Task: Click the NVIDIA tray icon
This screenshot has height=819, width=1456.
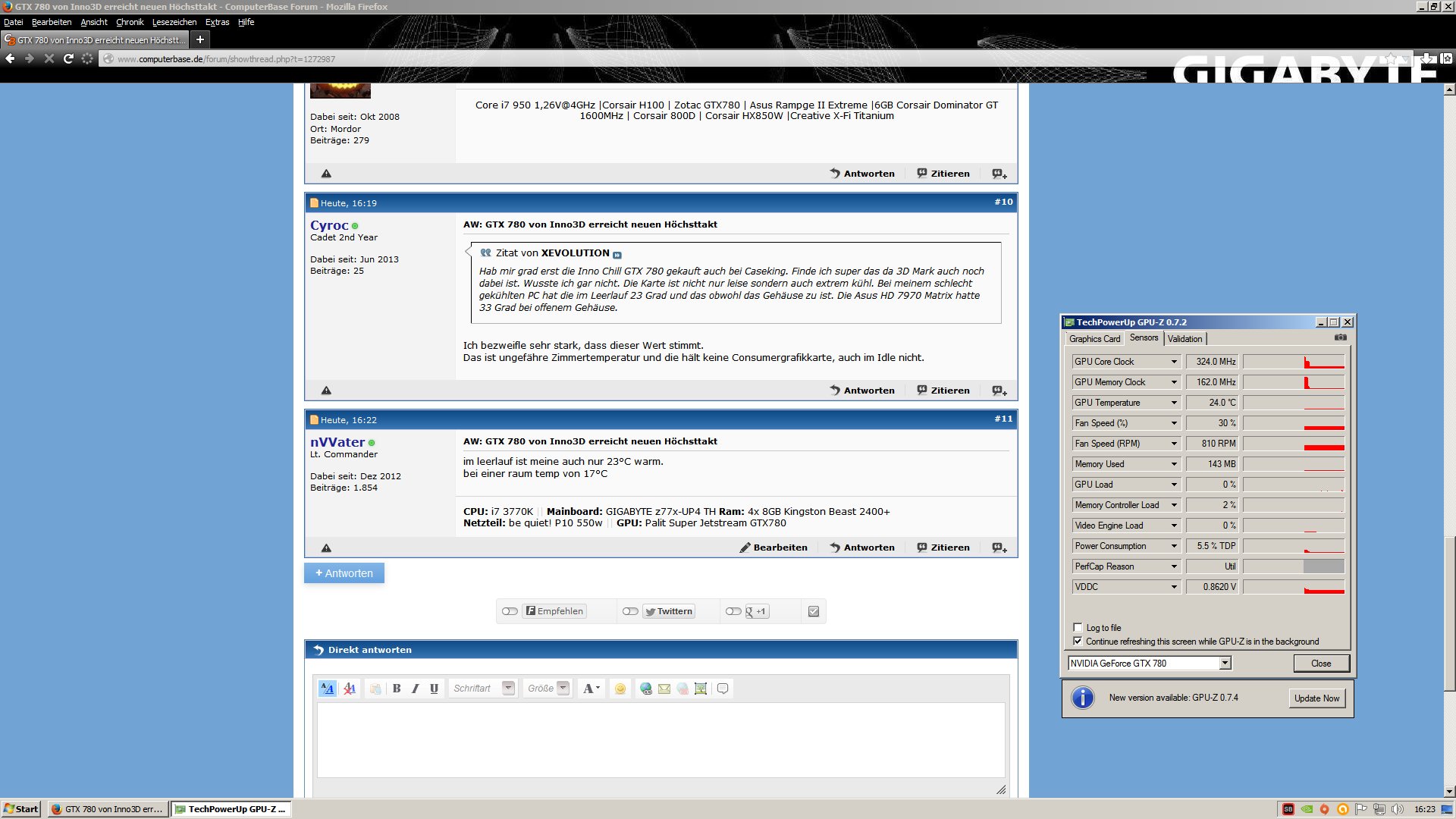Action: pos(1307,809)
